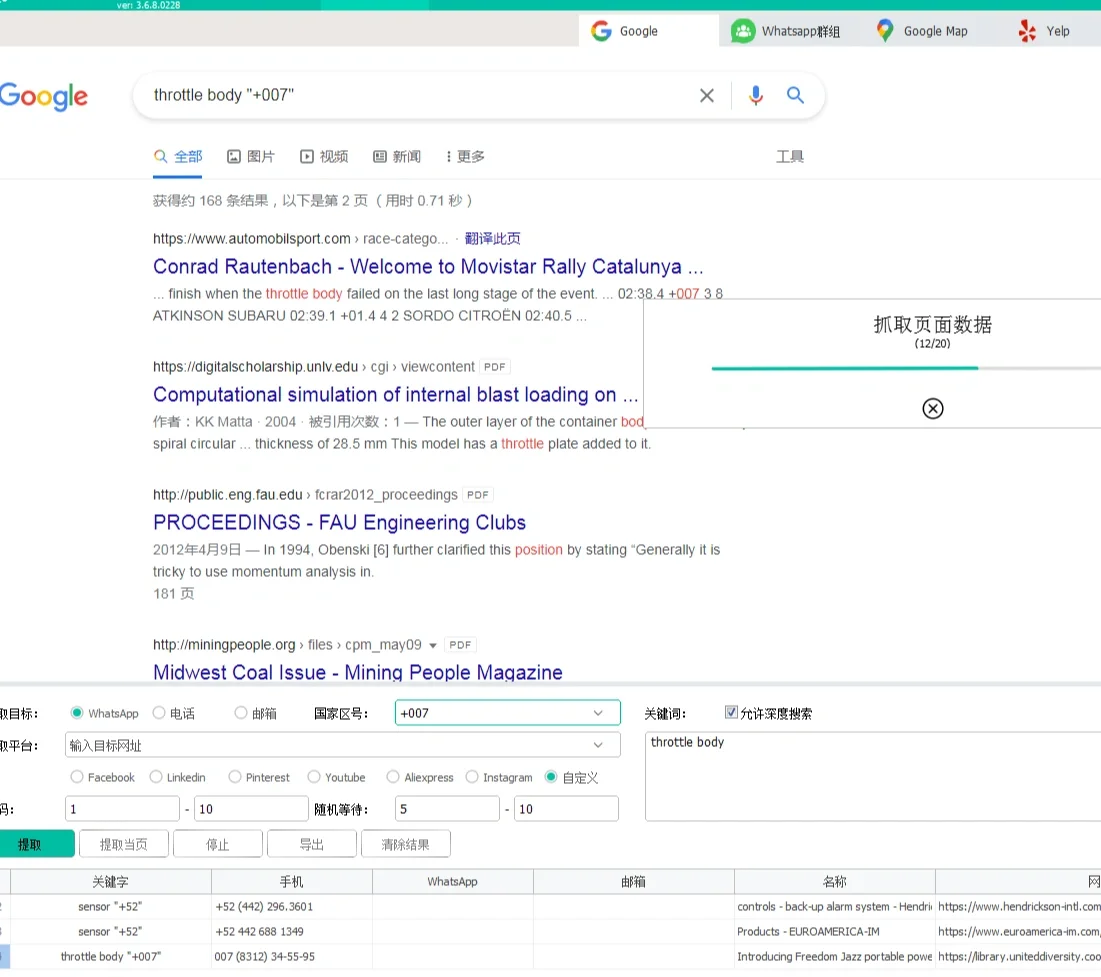Select the 视频 results filter

coord(324,157)
